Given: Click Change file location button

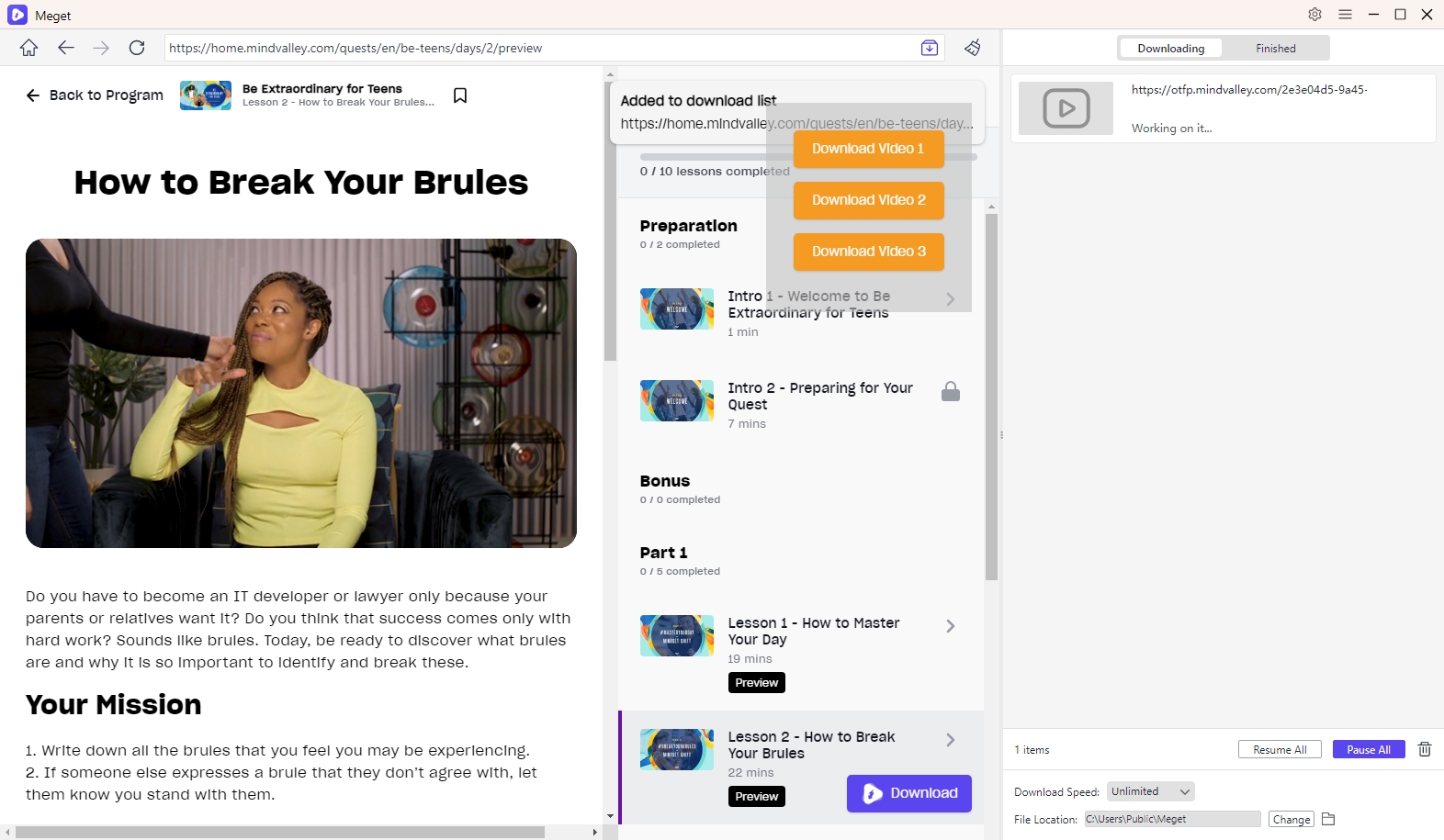Looking at the screenshot, I should 1292,819.
